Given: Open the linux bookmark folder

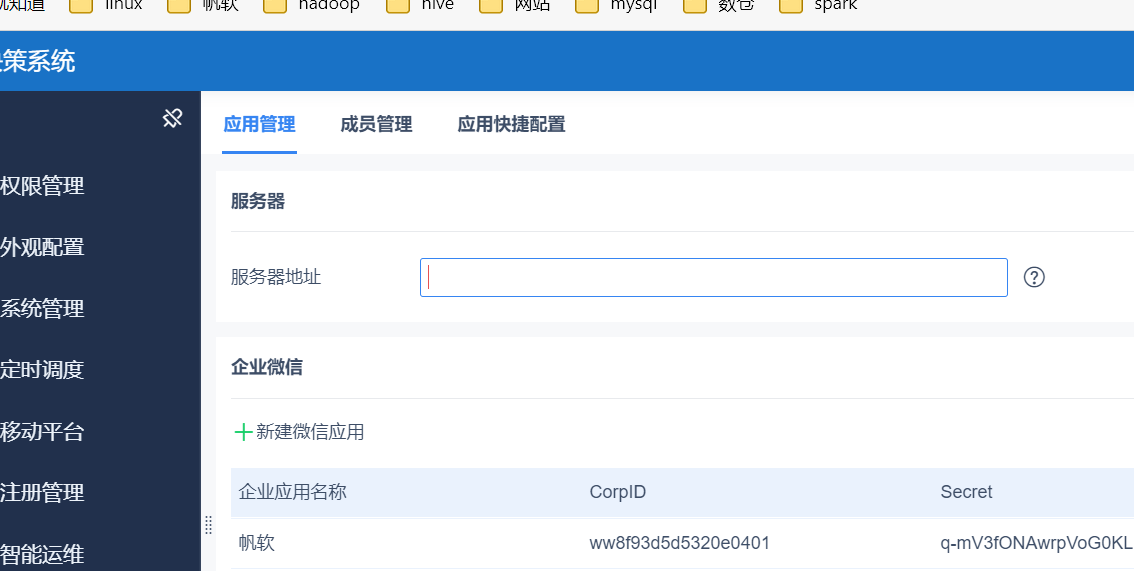Looking at the screenshot, I should 107,6.
